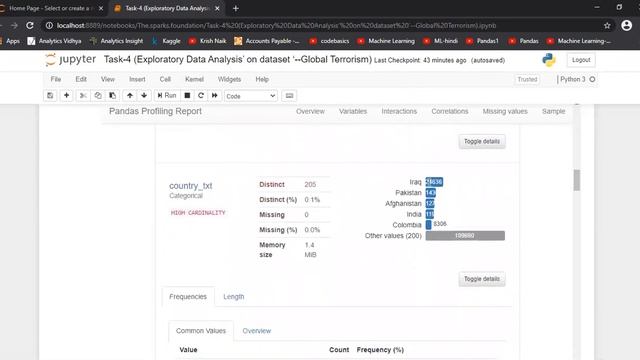This screenshot has width=640, height=360.
Task: Click the Jupyter logo
Action: 71,60
